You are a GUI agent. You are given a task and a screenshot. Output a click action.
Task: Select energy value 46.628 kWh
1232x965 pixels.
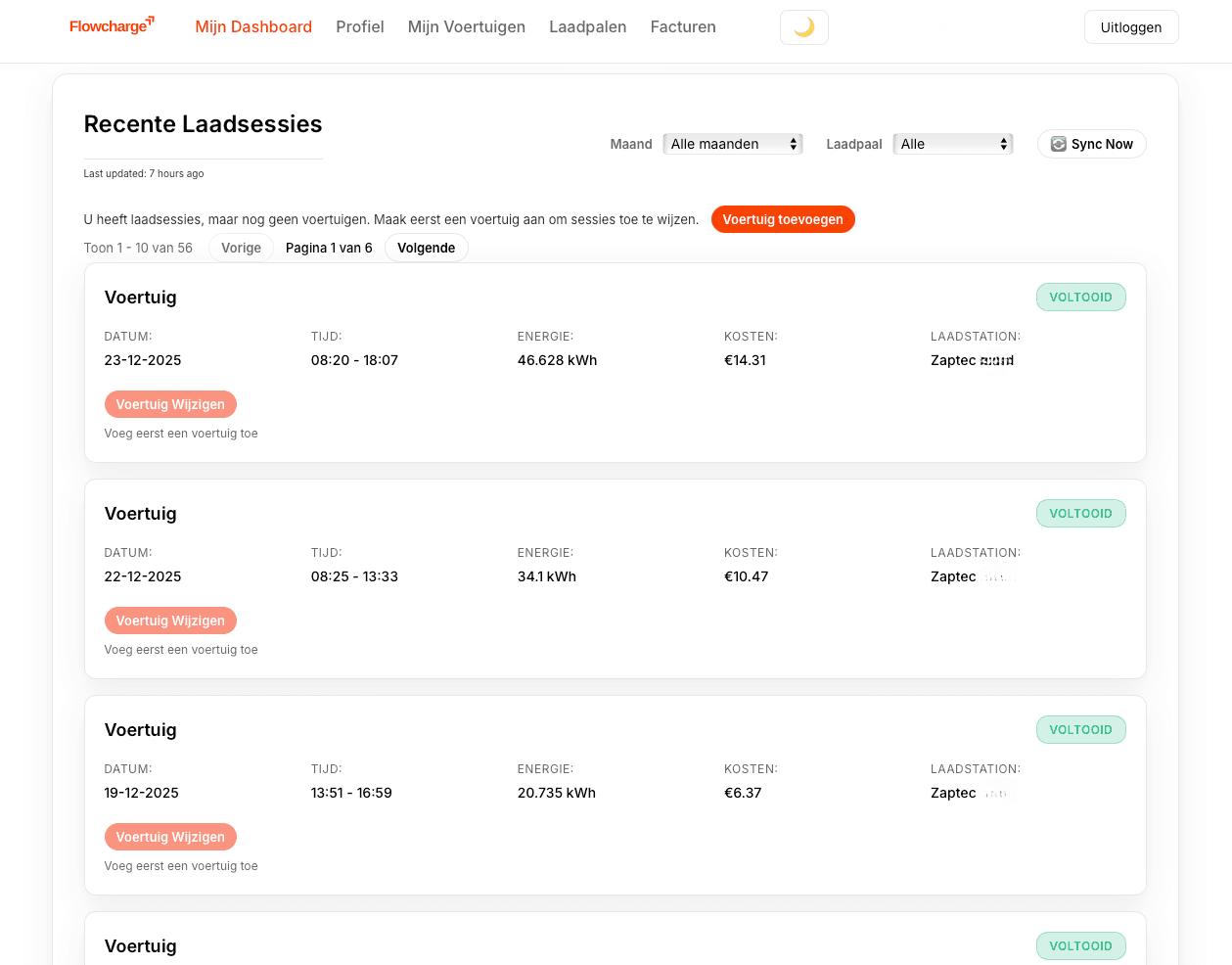pos(557,360)
